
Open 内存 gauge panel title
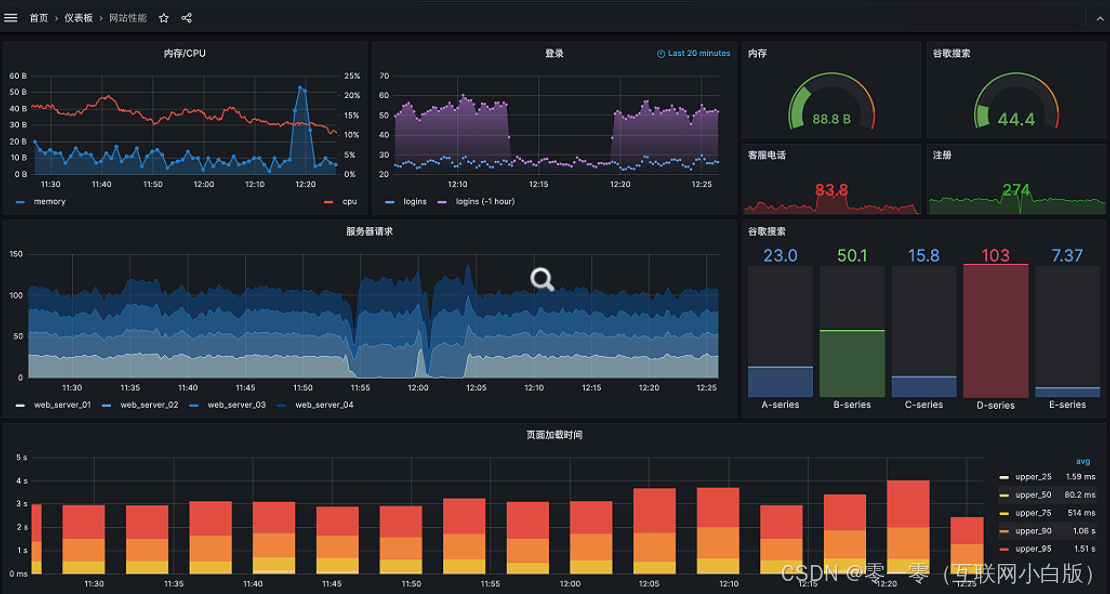tap(757, 53)
